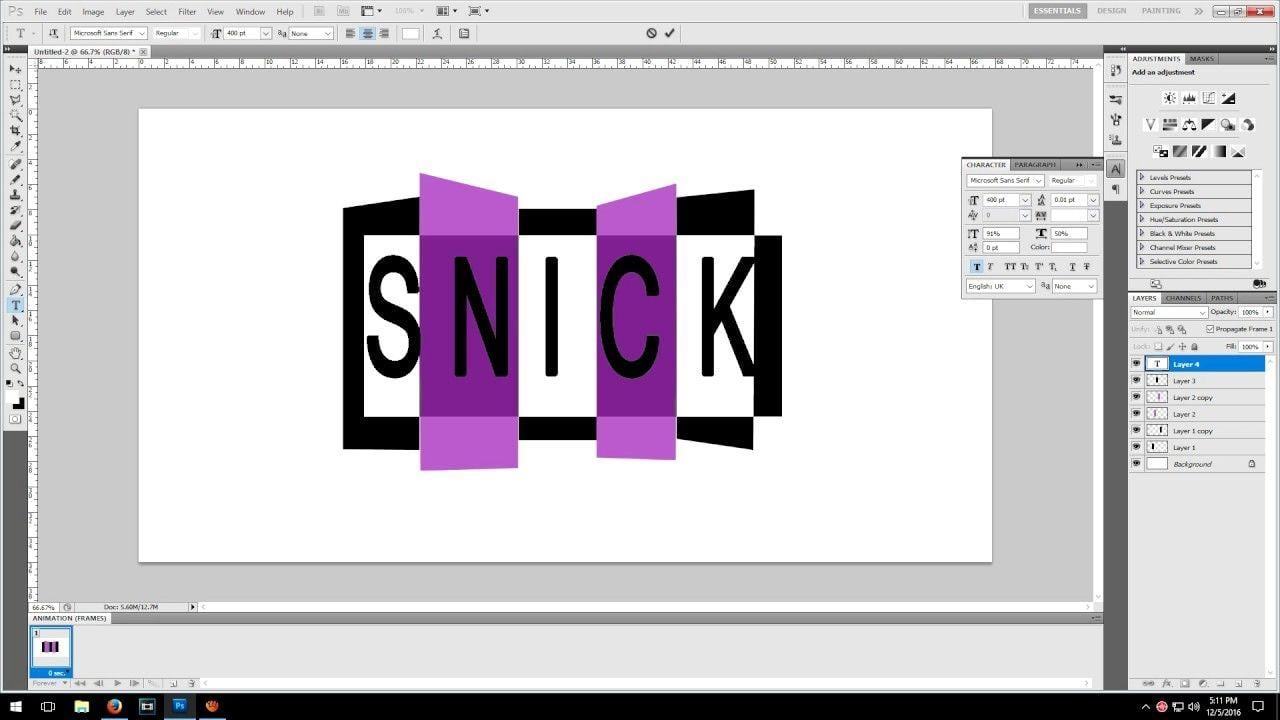
Task: Open the Windows Start menu
Action: pyautogui.click(x=15, y=706)
